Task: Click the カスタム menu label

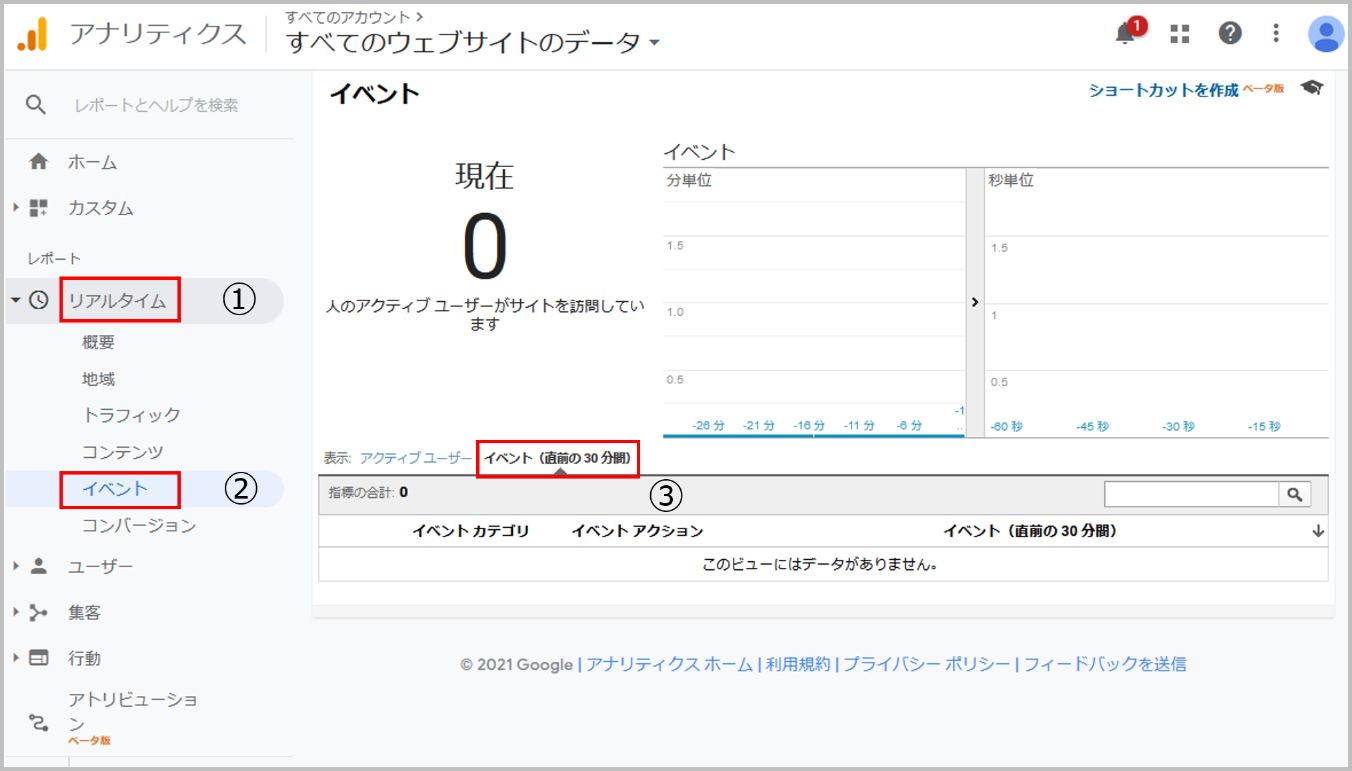Action: tap(100, 208)
